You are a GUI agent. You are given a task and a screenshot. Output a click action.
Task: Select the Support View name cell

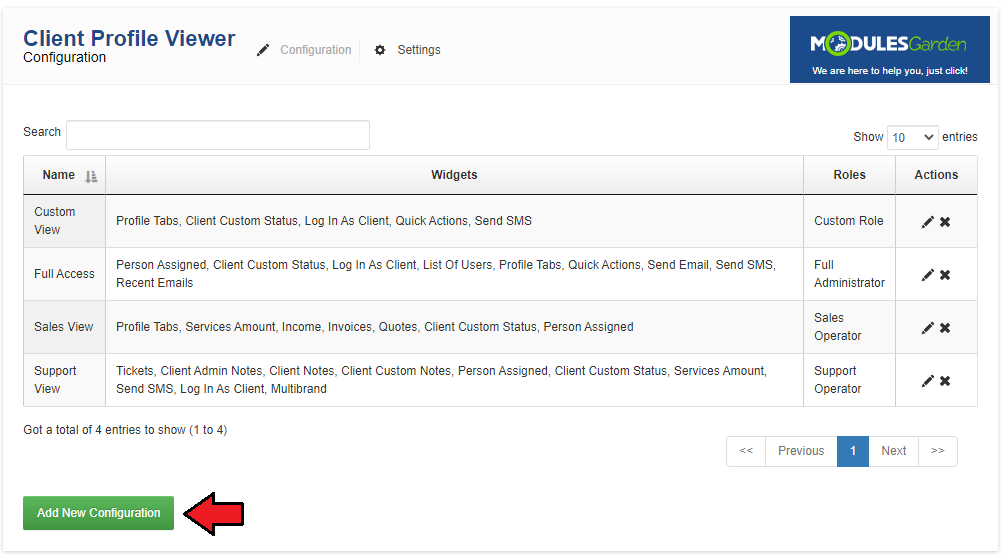(64, 380)
